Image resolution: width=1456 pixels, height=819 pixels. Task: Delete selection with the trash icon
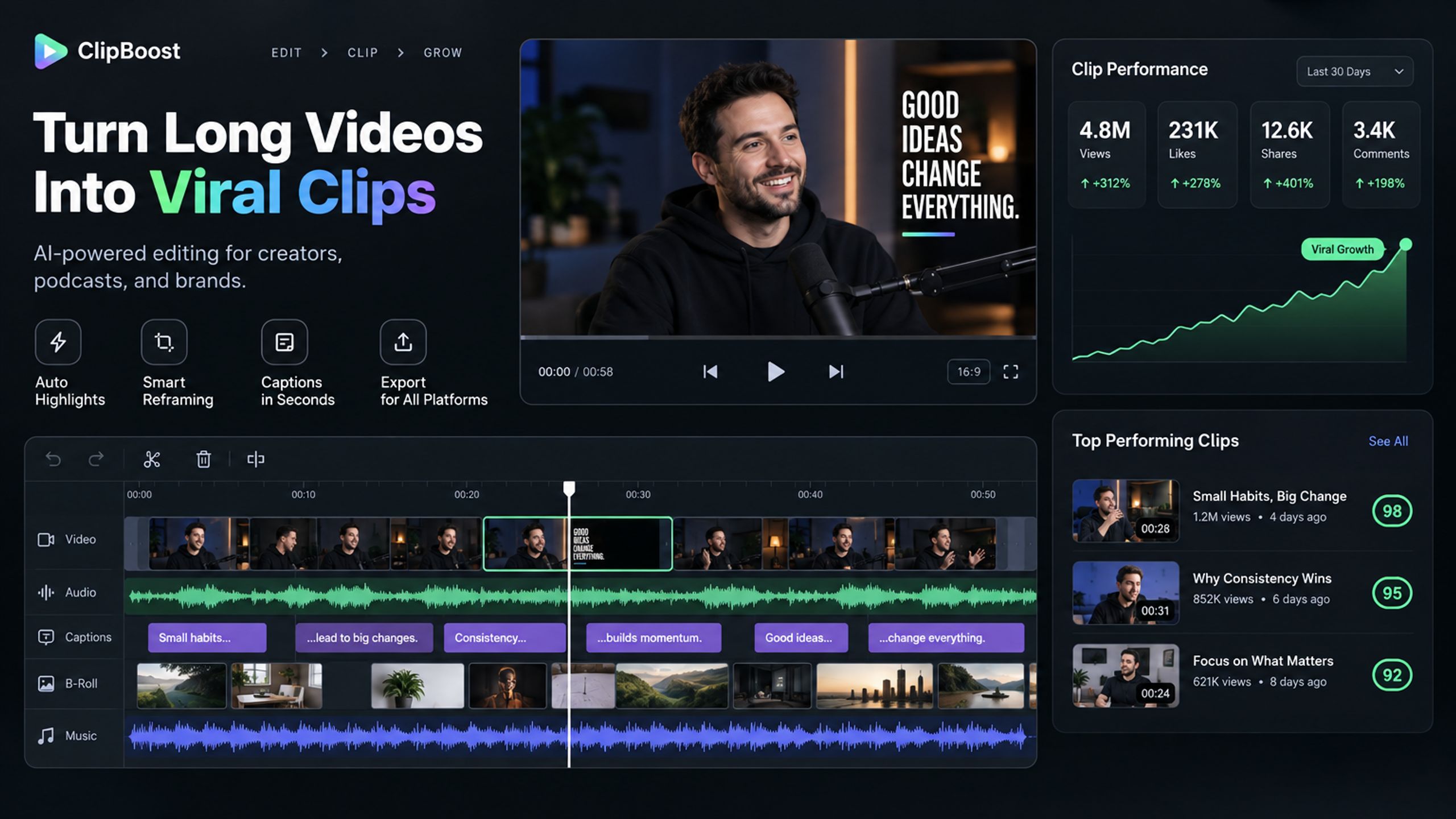point(204,459)
